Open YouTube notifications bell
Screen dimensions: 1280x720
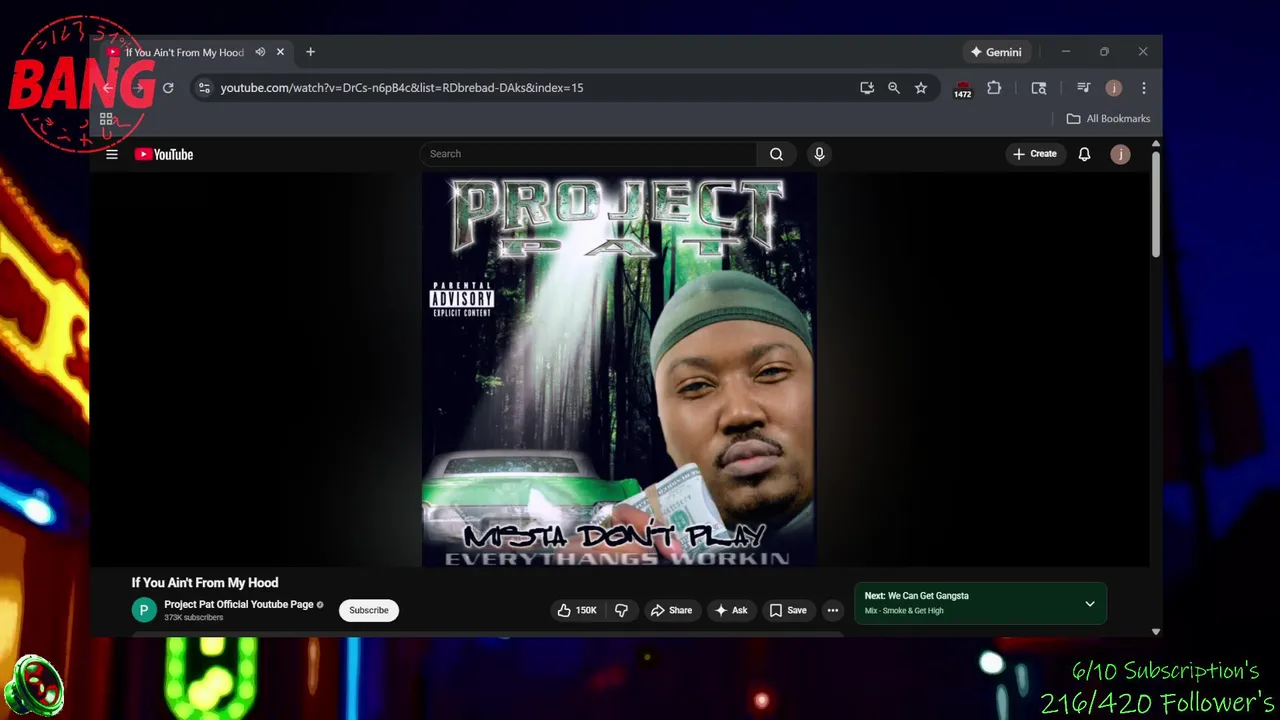(1084, 154)
